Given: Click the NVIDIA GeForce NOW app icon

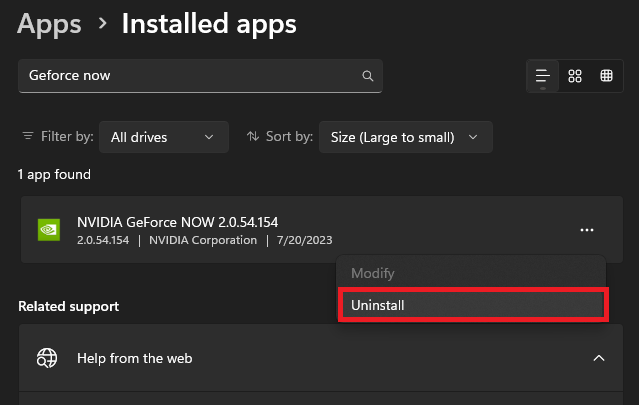Looking at the screenshot, I should pyautogui.click(x=49, y=230).
